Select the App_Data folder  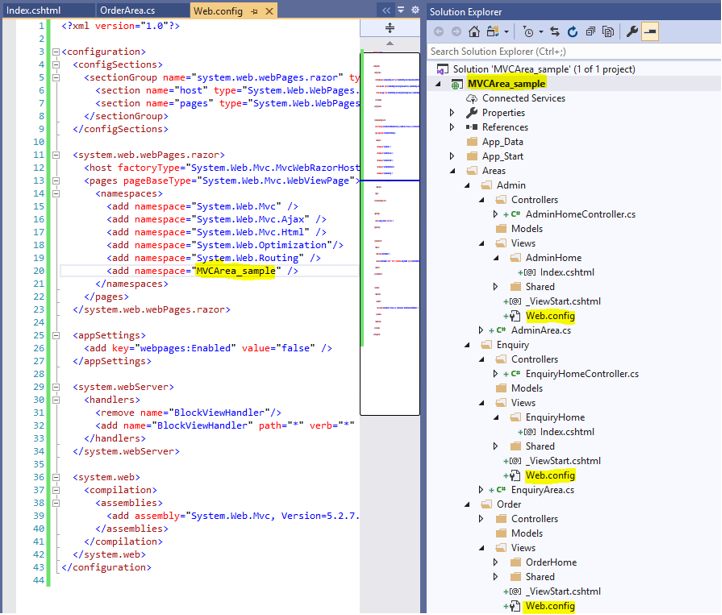[x=502, y=142]
